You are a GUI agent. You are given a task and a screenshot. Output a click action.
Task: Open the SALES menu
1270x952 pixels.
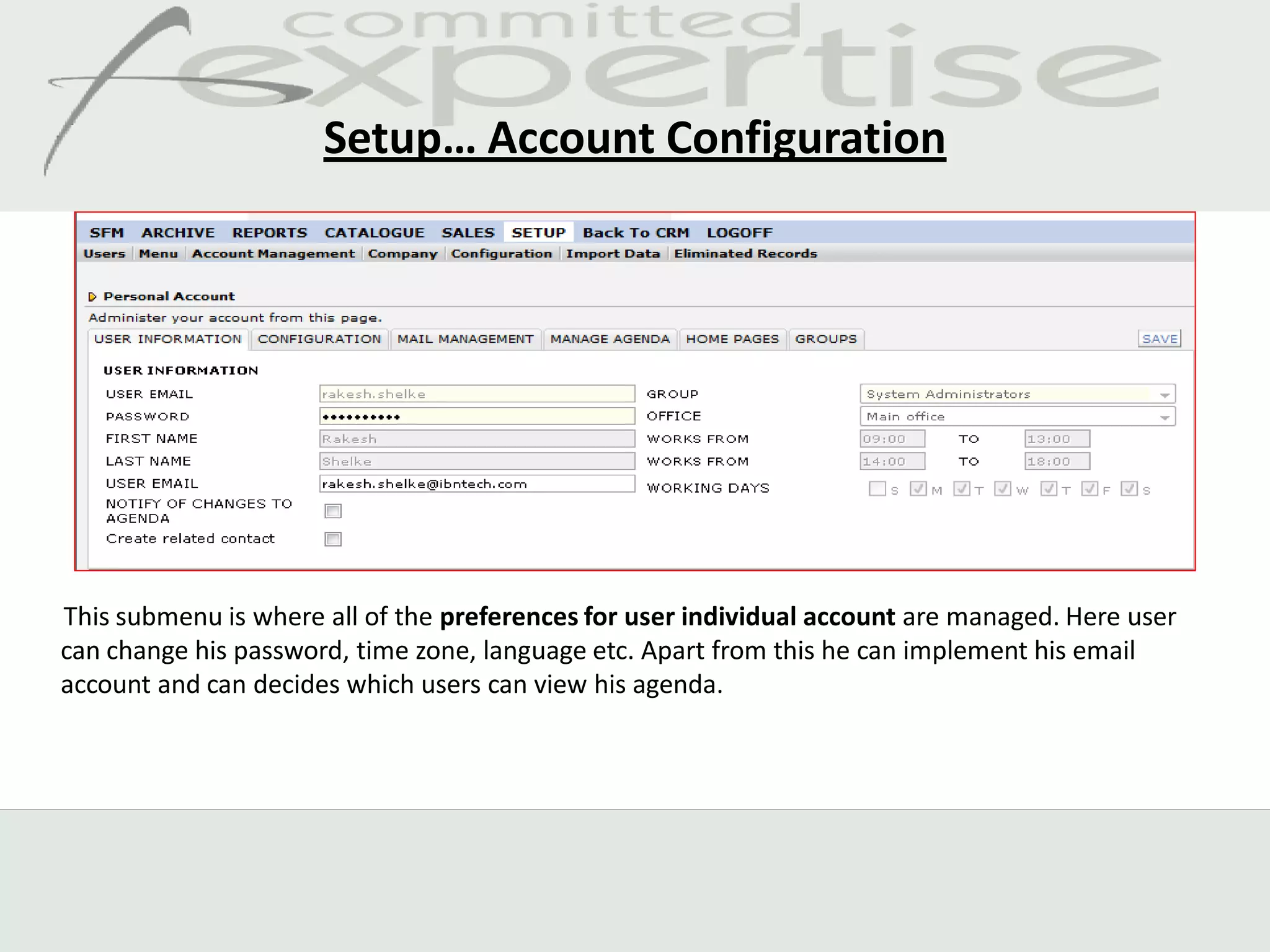click(468, 233)
